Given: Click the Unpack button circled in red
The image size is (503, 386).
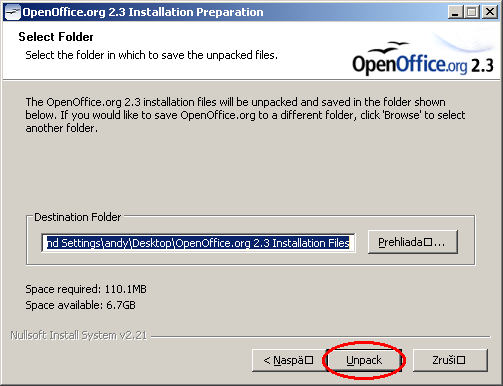Looking at the screenshot, I should pos(364,360).
